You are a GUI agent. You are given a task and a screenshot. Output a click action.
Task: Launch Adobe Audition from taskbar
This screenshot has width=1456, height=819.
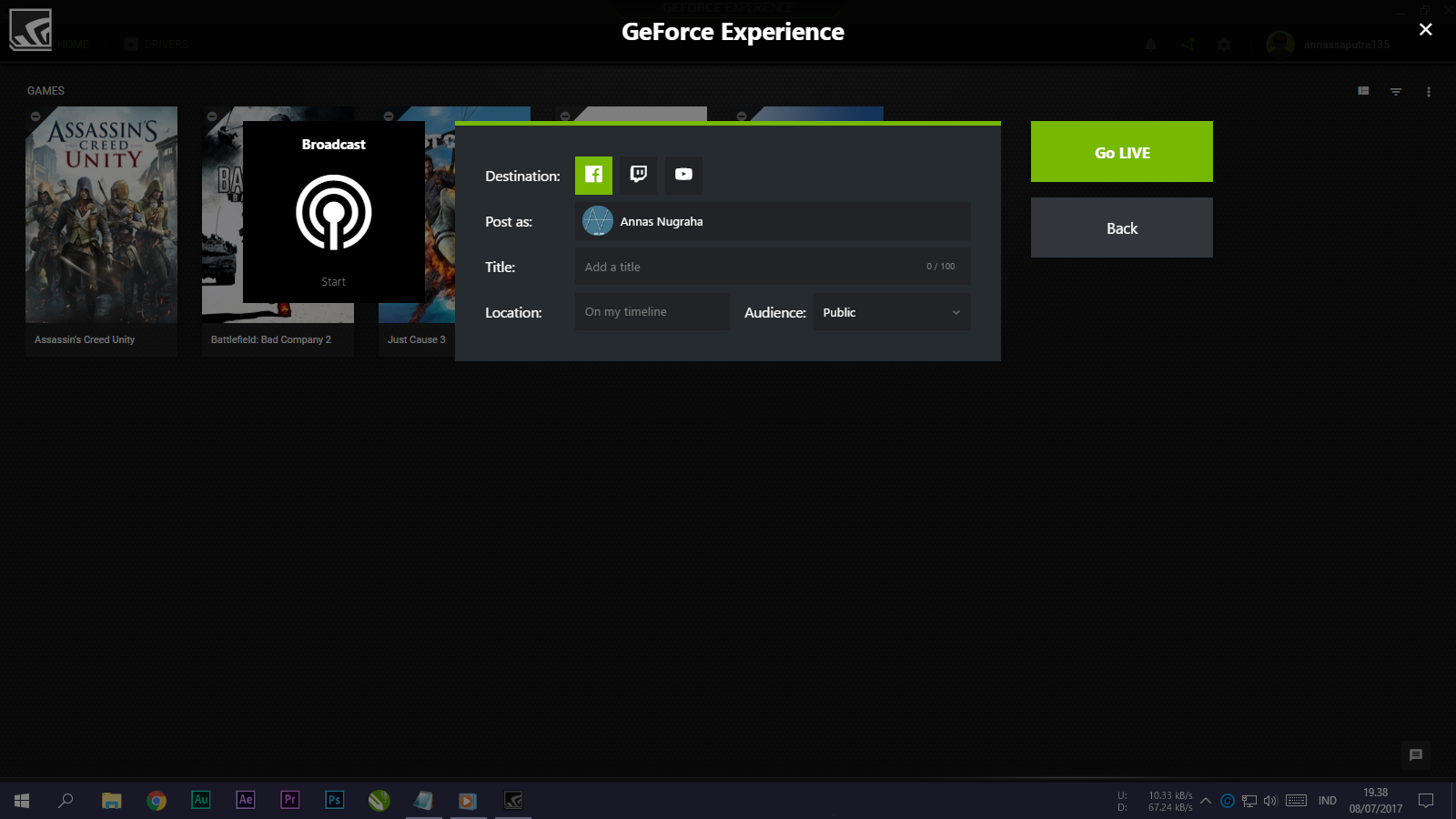[201, 800]
